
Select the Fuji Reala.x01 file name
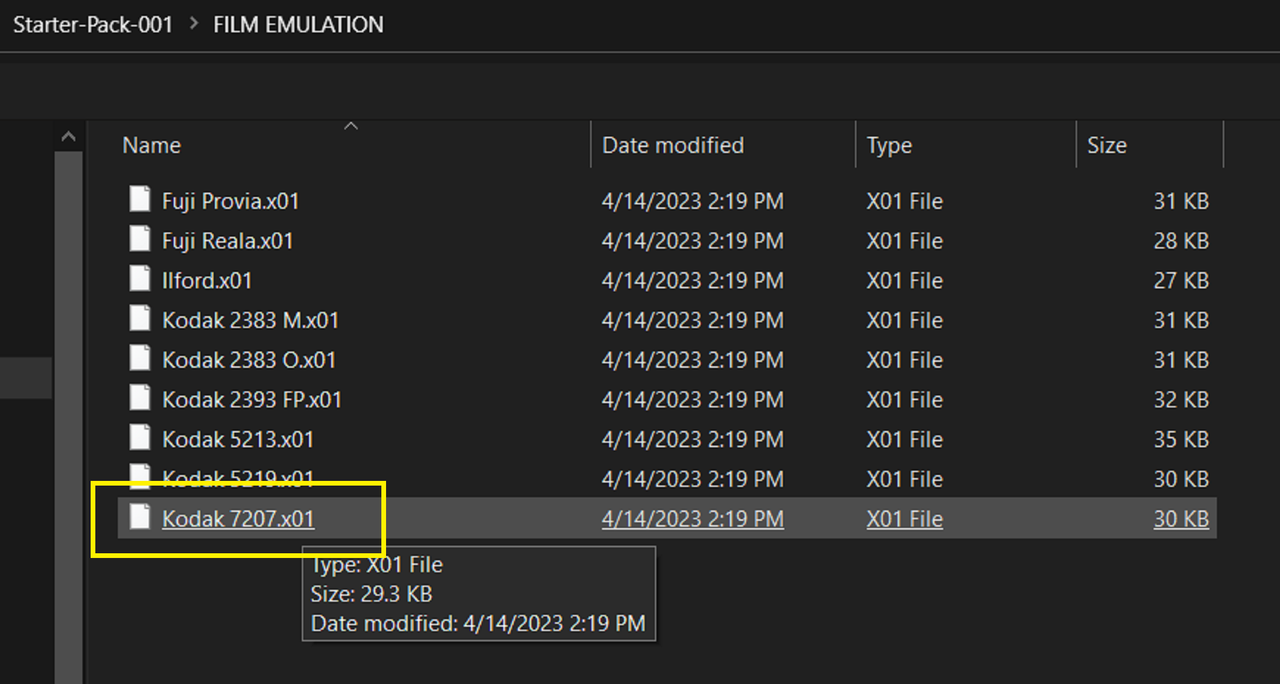227,241
